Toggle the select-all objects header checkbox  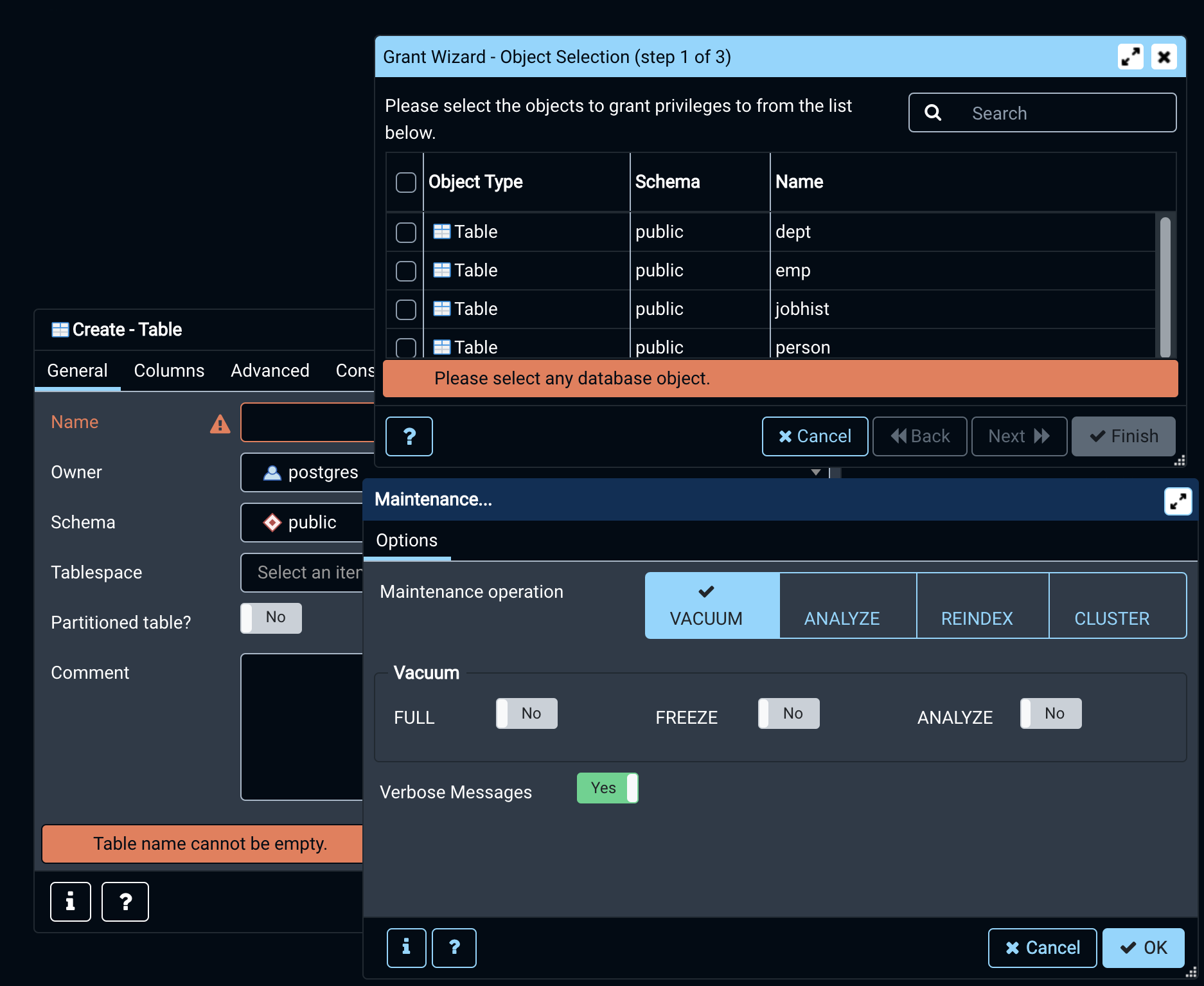406,182
